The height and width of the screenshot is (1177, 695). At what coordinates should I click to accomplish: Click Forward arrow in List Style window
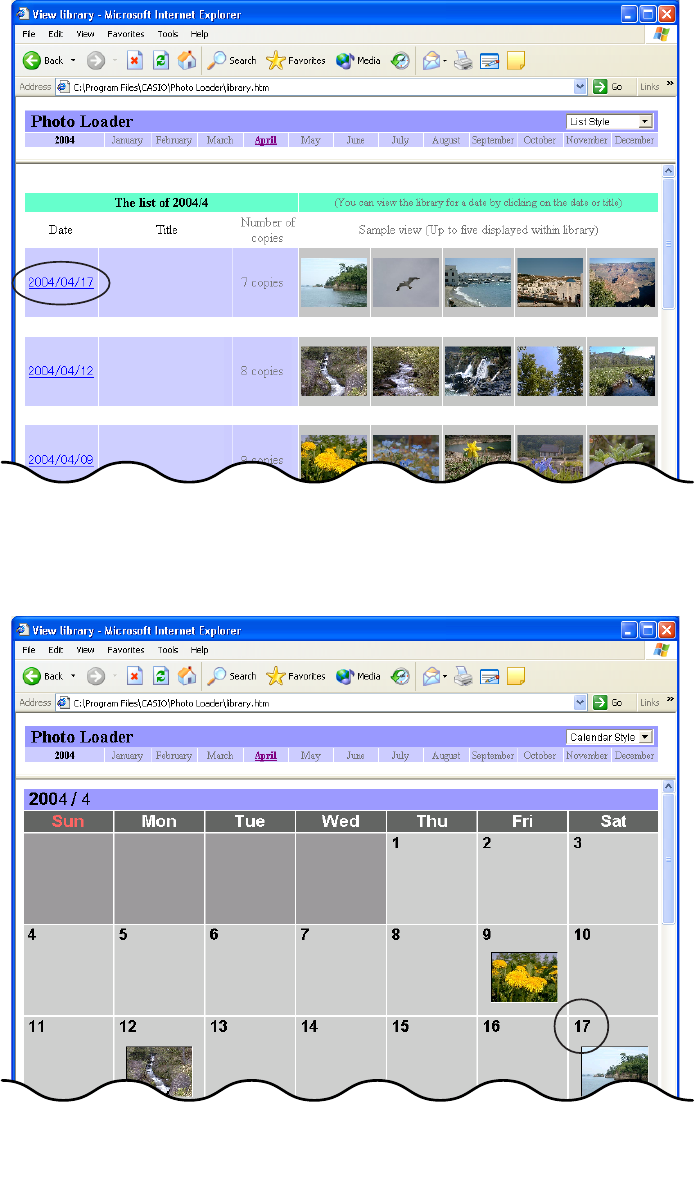[x=95, y=61]
